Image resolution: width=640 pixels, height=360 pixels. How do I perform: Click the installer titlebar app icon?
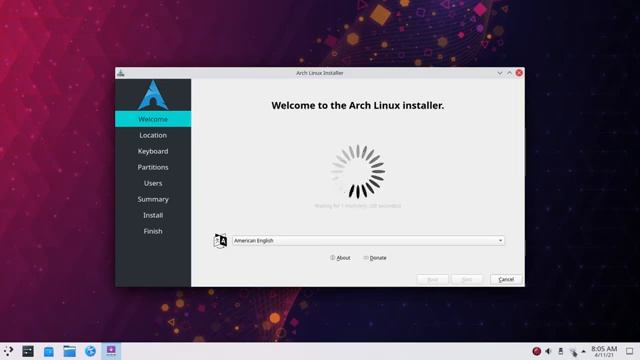(120, 73)
